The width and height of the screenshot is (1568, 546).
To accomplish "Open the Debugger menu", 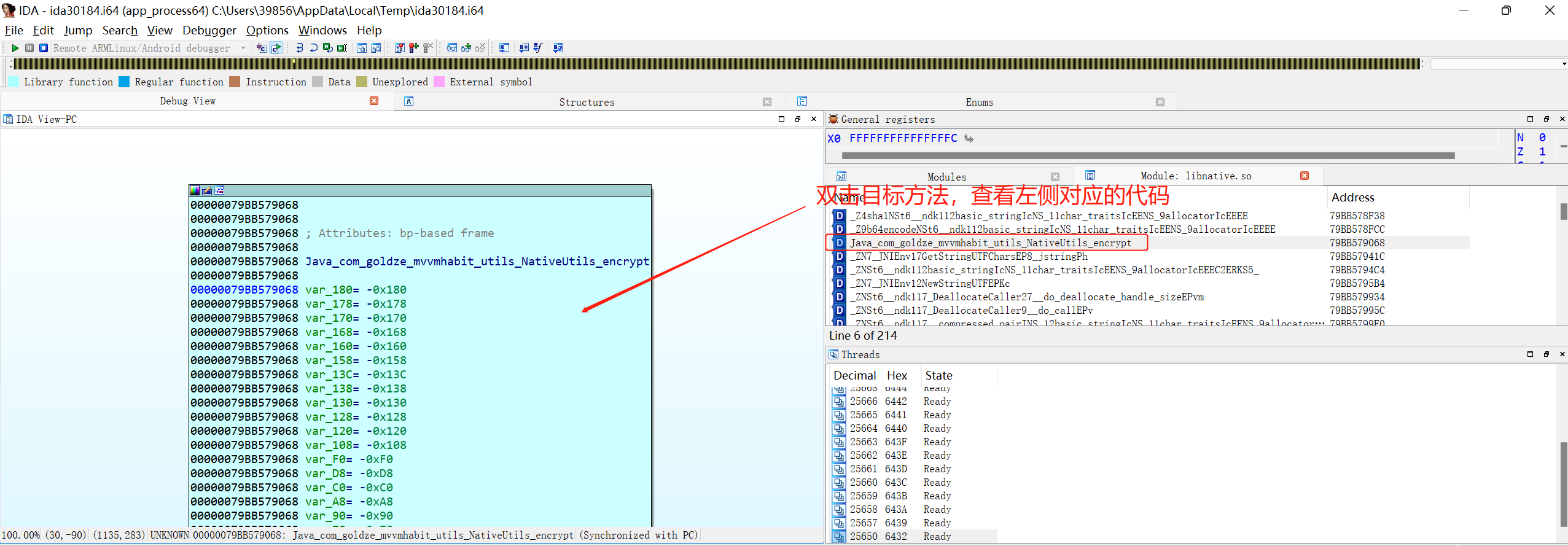I will 209,30.
